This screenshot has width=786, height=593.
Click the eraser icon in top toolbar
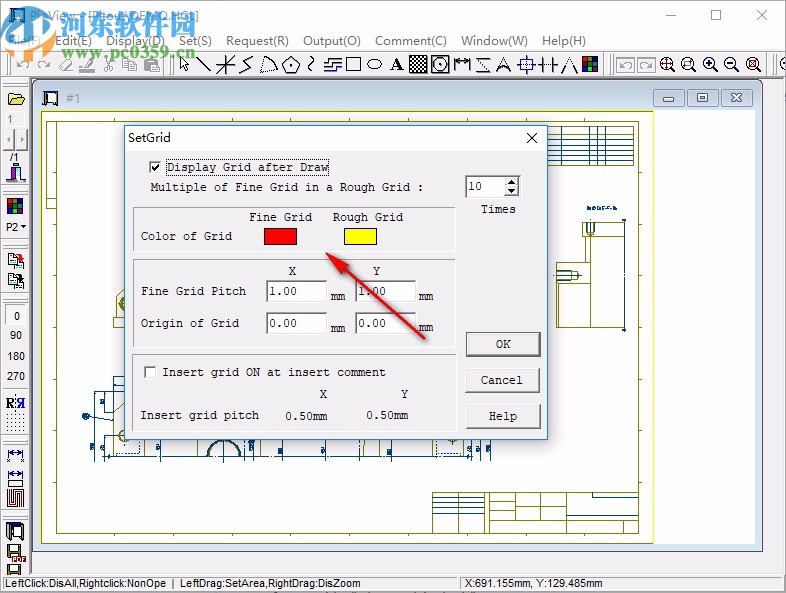click(x=66, y=65)
